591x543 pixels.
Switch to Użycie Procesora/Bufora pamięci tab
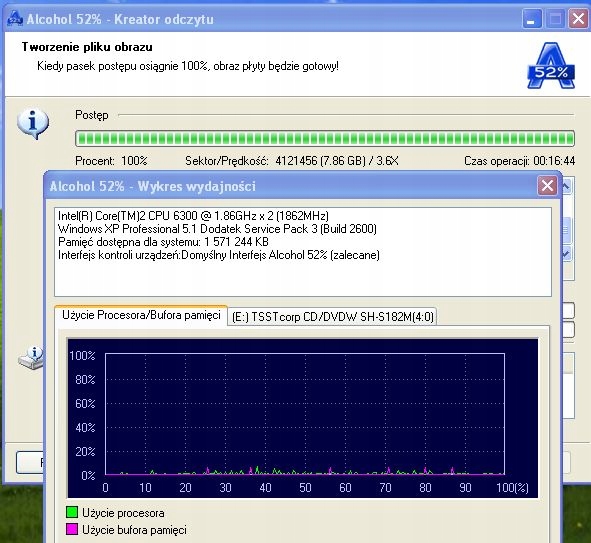pos(141,315)
